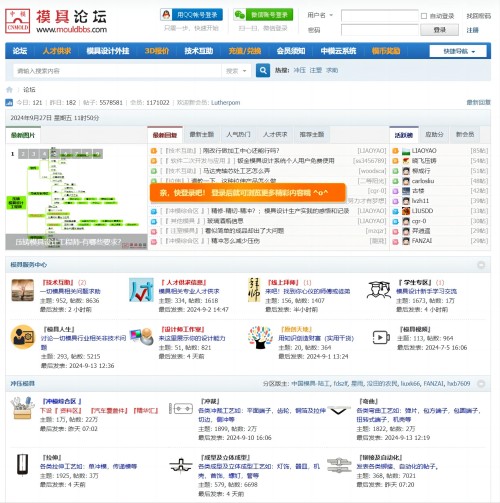Switch to the 新会员 tab
Viewport: 500px width, 503px height.
pyautogui.click(x=465, y=134)
